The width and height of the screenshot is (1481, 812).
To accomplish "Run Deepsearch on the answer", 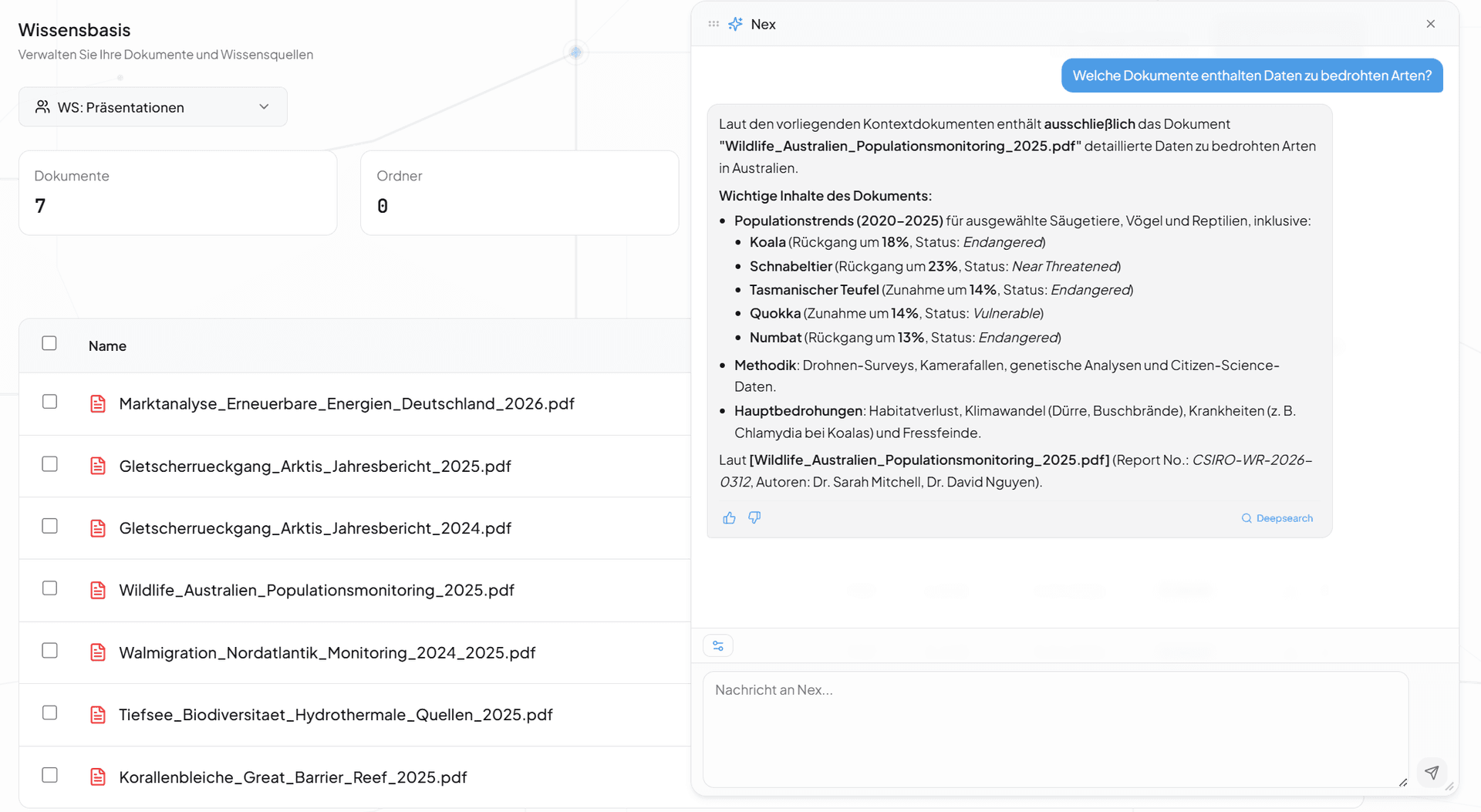I will tap(1277, 518).
